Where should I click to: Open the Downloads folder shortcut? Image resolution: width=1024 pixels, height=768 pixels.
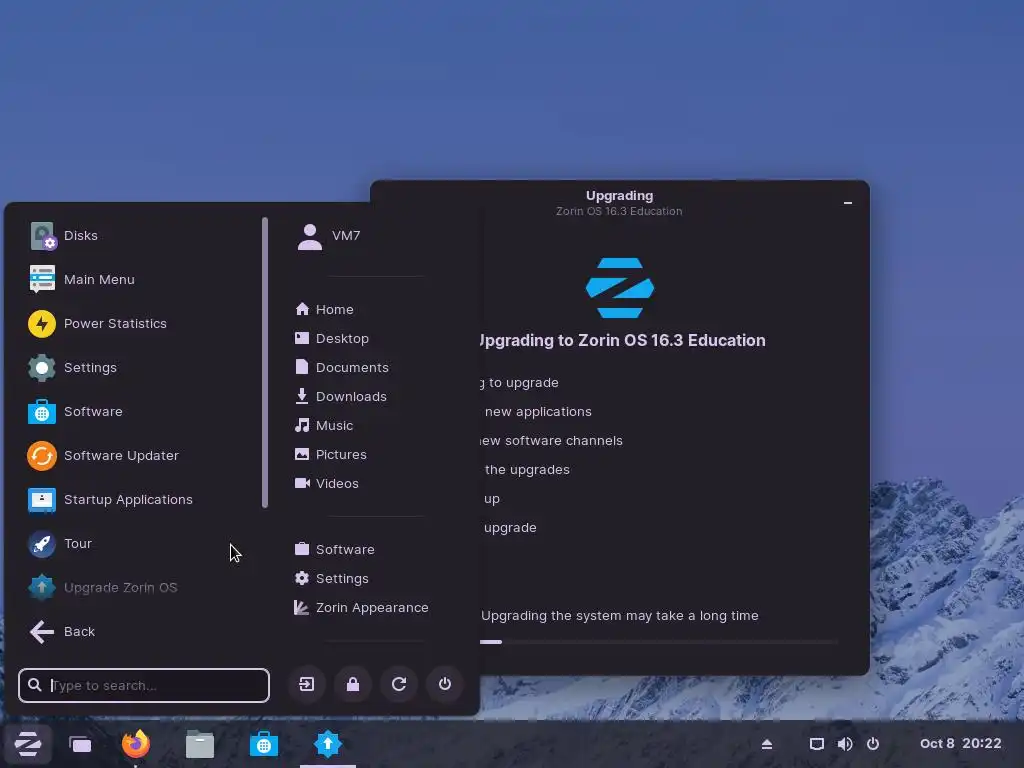[340, 396]
